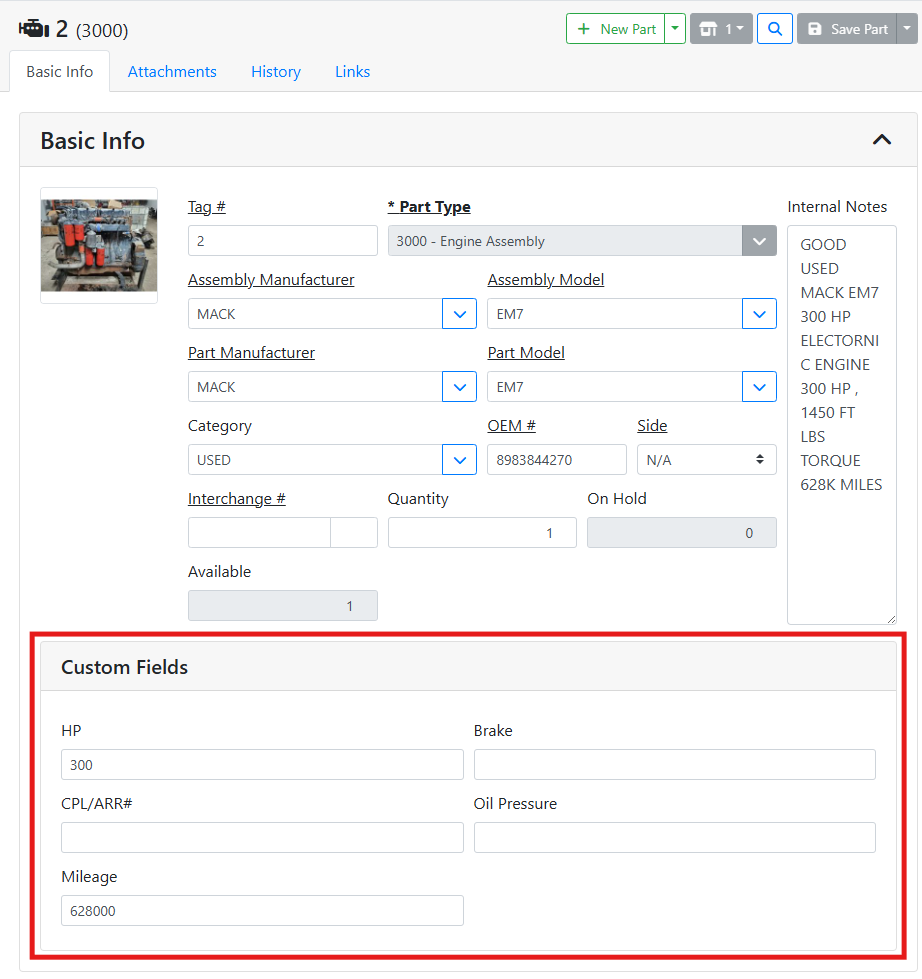This screenshot has width=922, height=979.
Task: Open the New Part dropdown arrow
Action: 676,29
